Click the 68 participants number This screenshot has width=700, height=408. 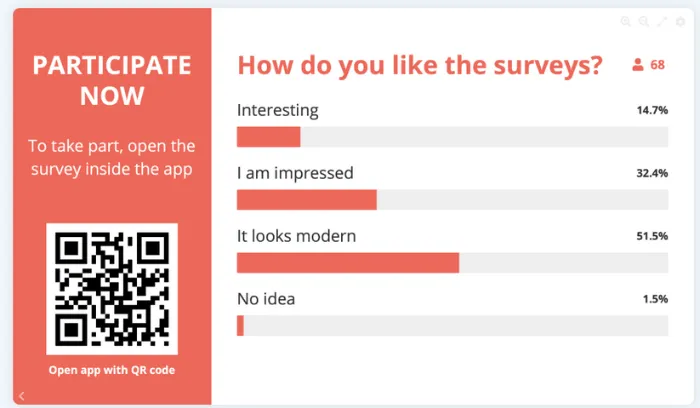point(657,65)
